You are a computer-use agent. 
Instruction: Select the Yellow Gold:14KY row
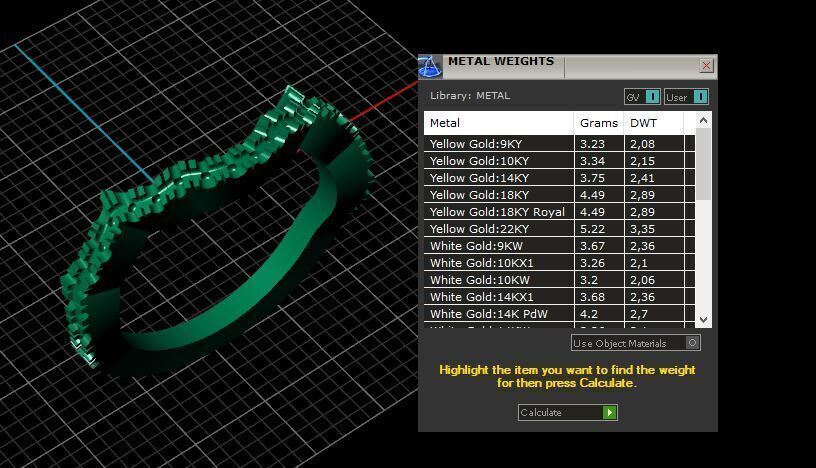tap(559, 178)
